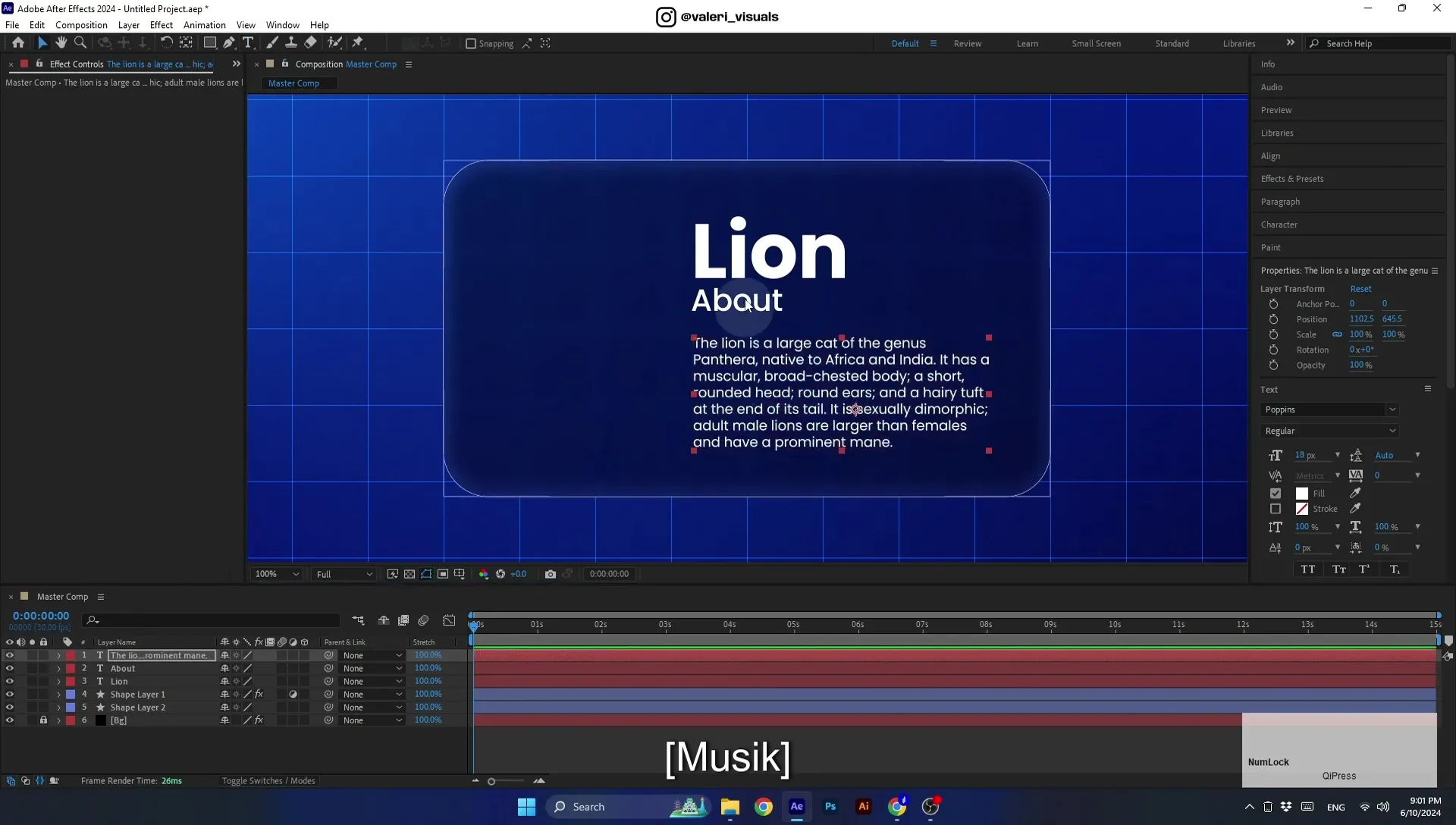Viewport: 1456px width, 825px height.
Task: Click the Home icon in toolbar
Action: tap(18, 43)
